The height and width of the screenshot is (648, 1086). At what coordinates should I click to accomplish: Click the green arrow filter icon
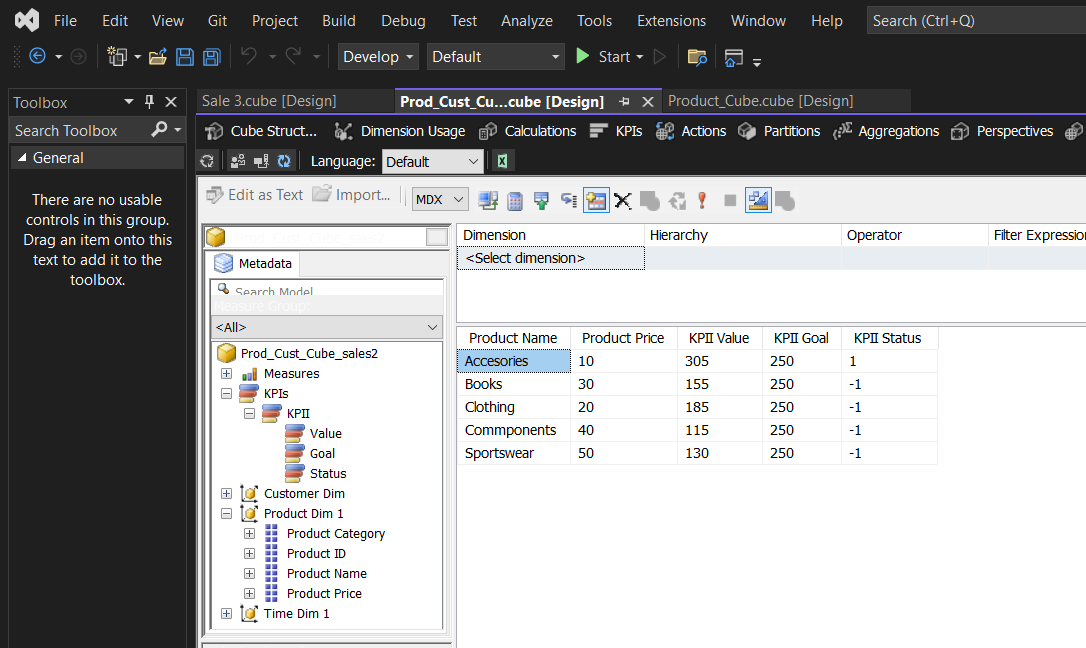pos(542,201)
